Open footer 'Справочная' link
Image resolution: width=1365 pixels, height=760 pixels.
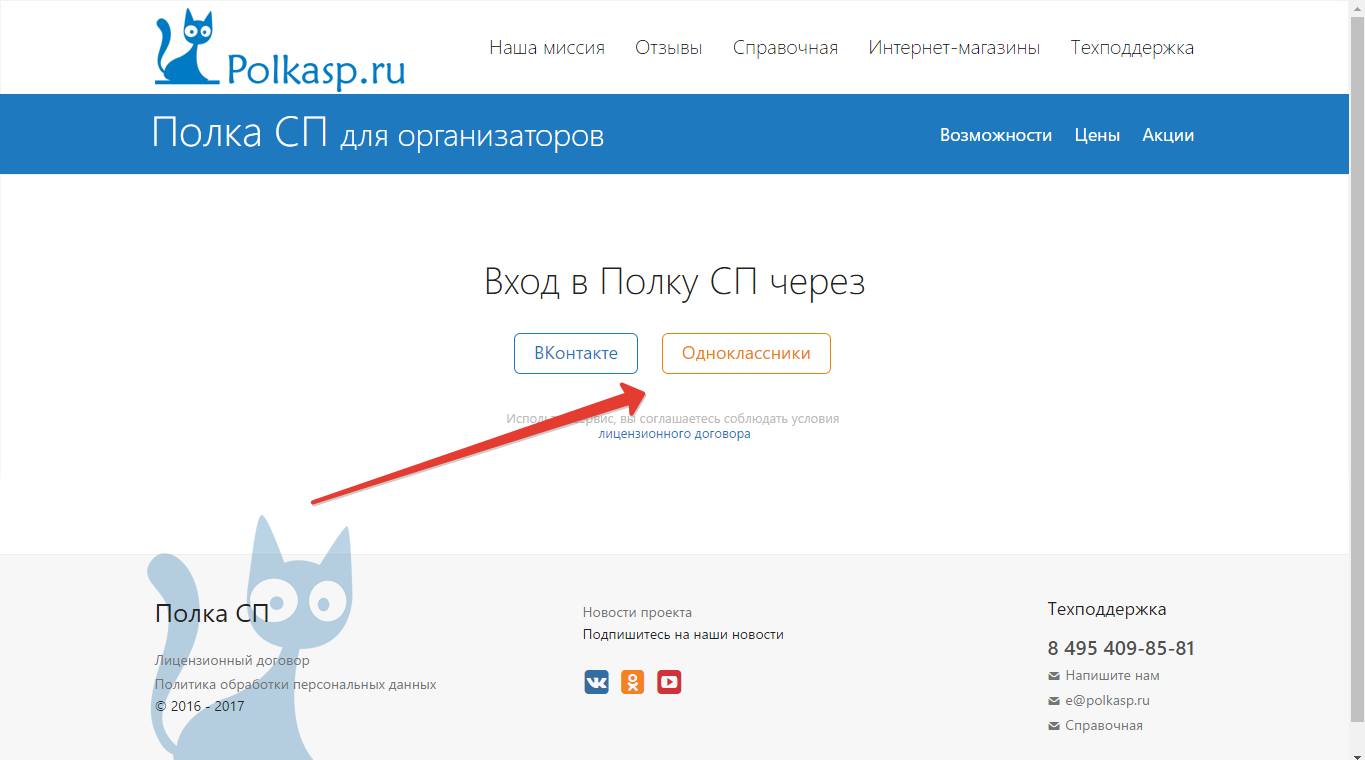[x=1104, y=725]
